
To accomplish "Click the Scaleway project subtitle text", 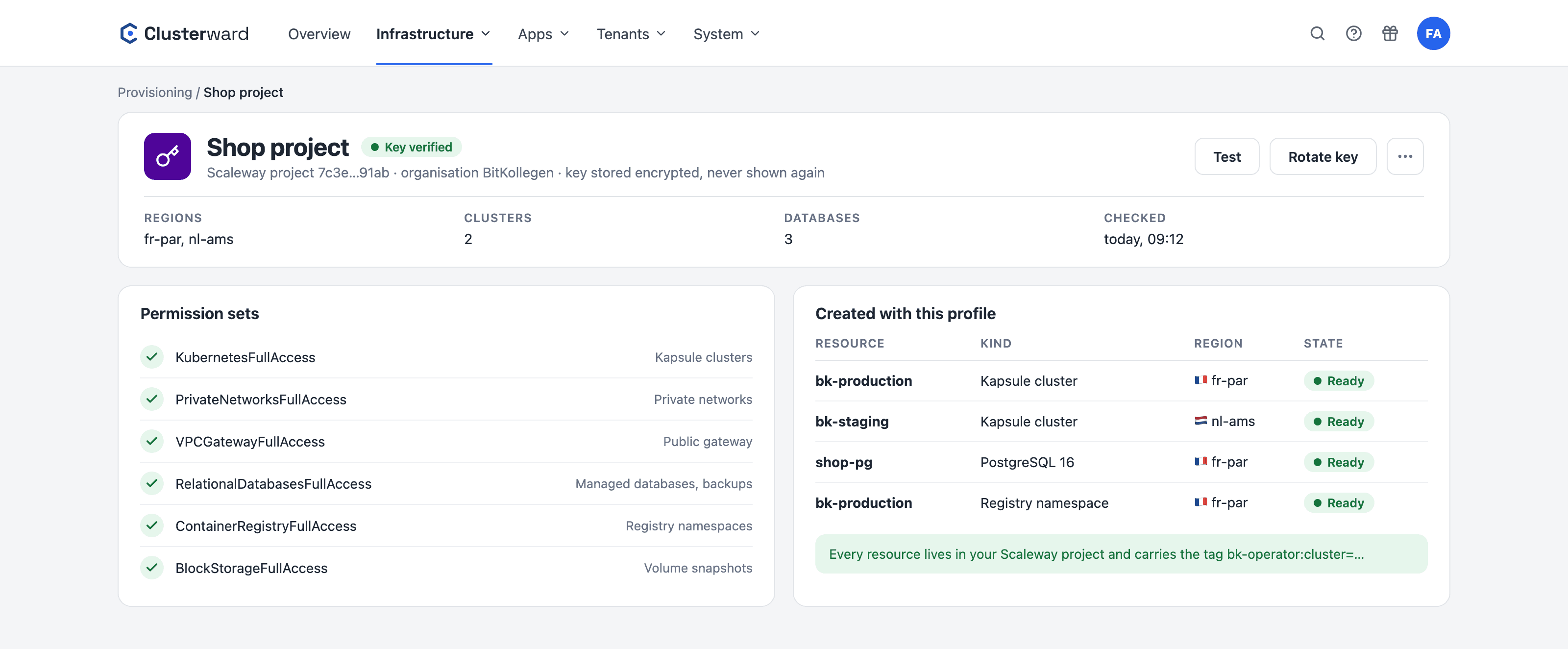I will pos(515,173).
